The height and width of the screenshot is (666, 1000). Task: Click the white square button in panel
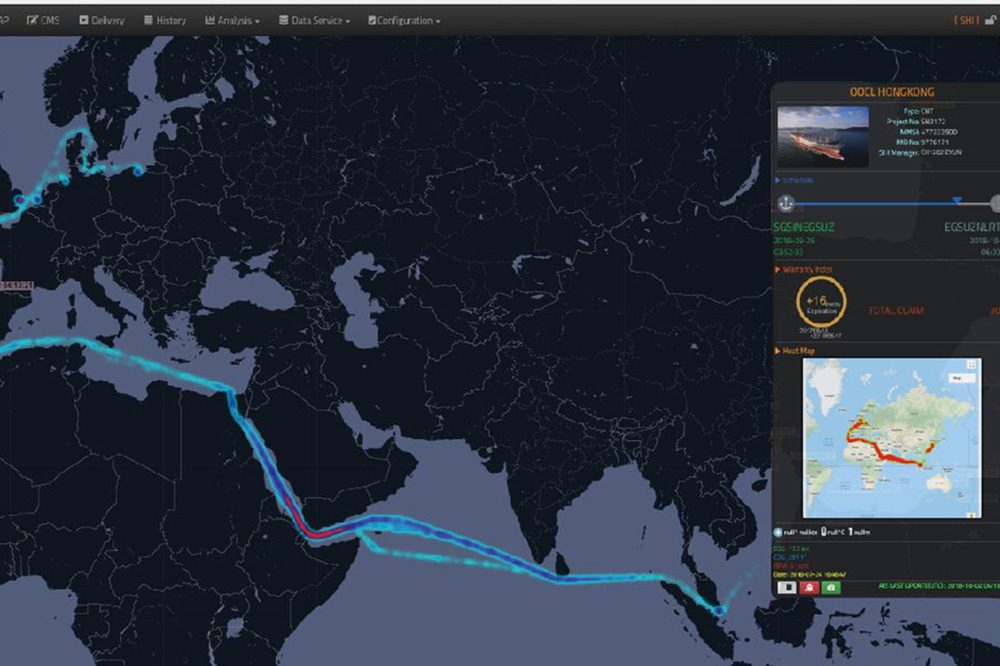[786, 588]
